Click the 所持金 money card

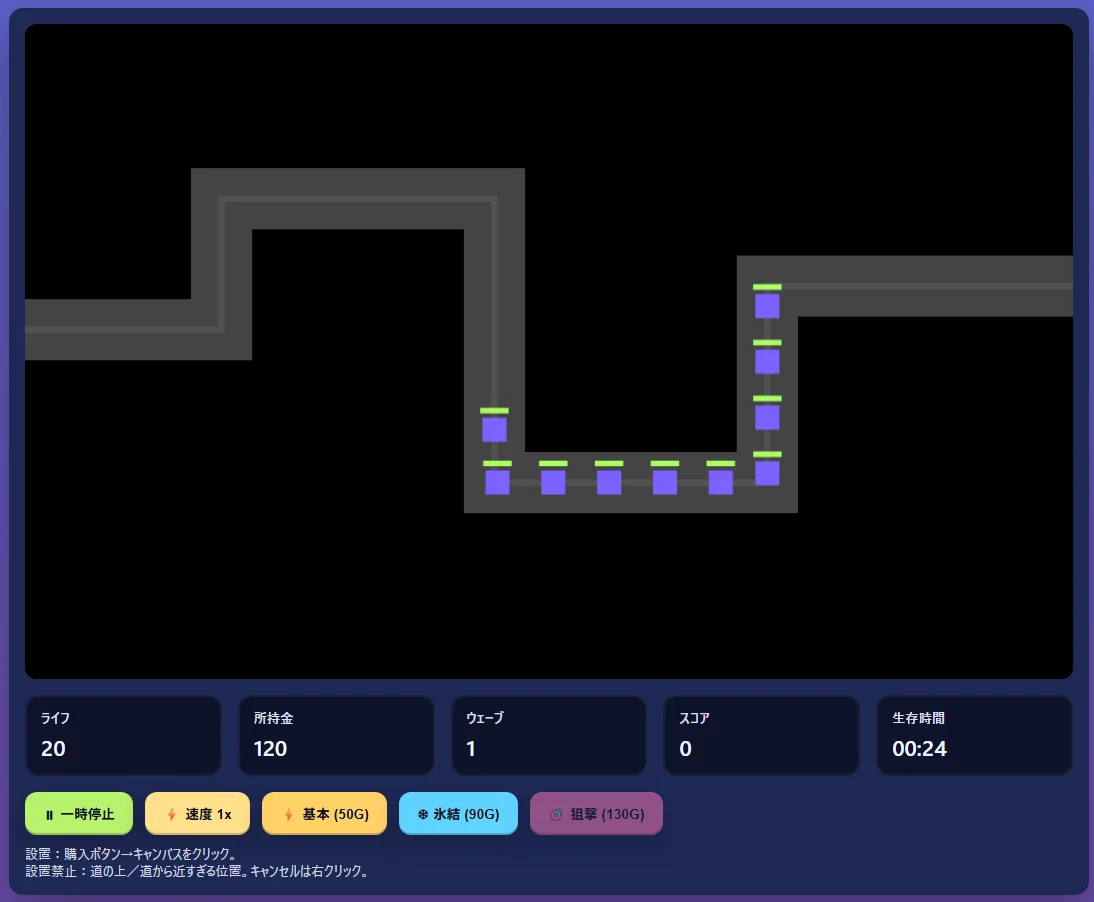coord(336,736)
